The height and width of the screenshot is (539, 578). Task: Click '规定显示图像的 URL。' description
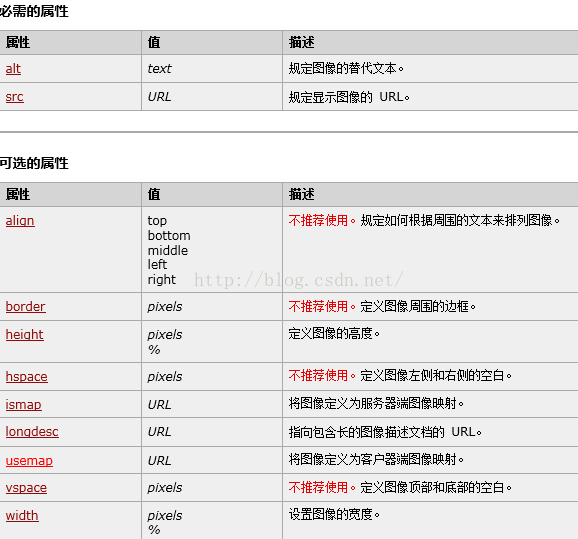click(x=349, y=97)
